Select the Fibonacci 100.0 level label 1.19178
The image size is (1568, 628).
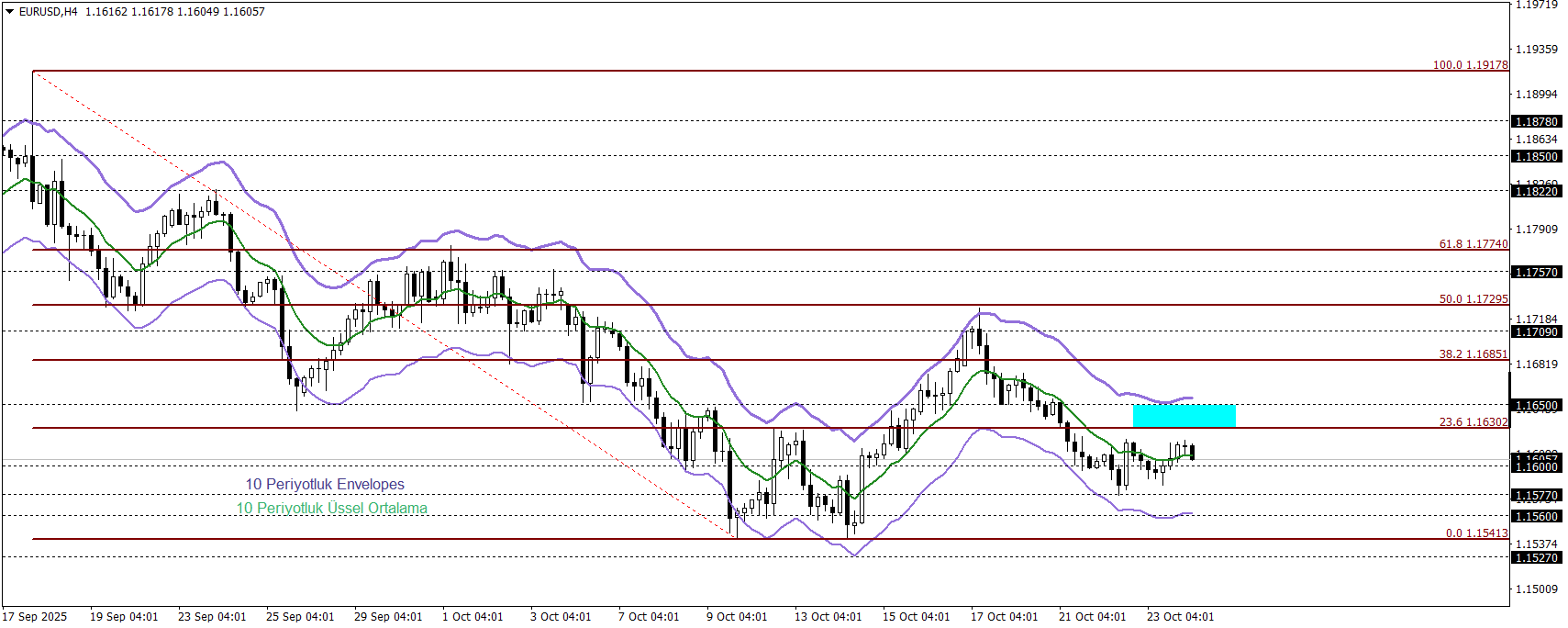pyautogui.click(x=1470, y=65)
